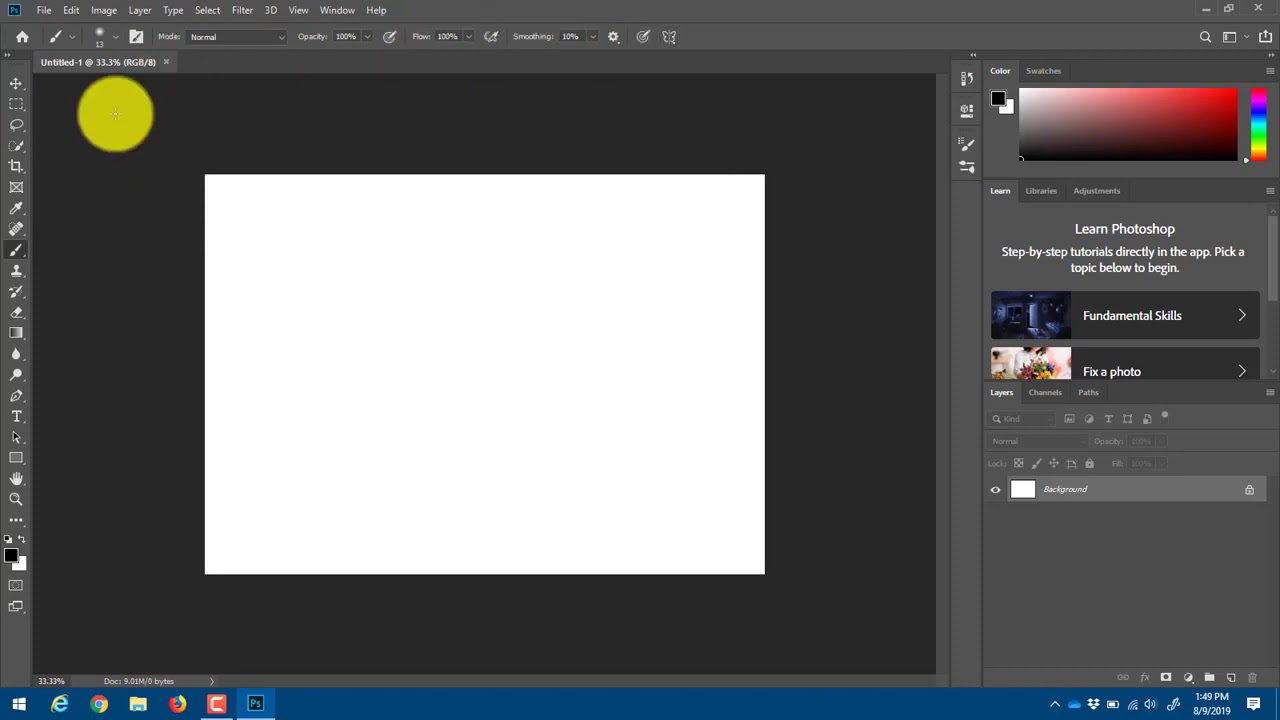The height and width of the screenshot is (720, 1280).
Task: Select the Eyedropper tool
Action: click(x=16, y=208)
